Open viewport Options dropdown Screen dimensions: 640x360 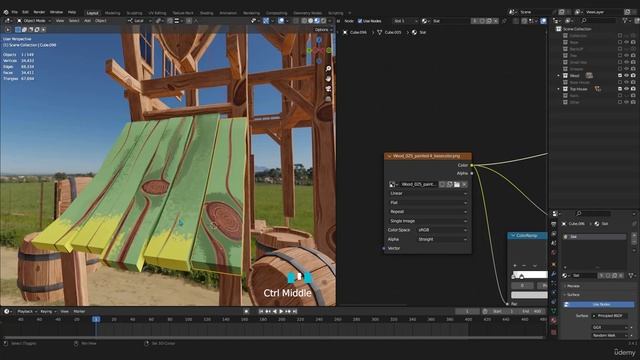(x=323, y=30)
